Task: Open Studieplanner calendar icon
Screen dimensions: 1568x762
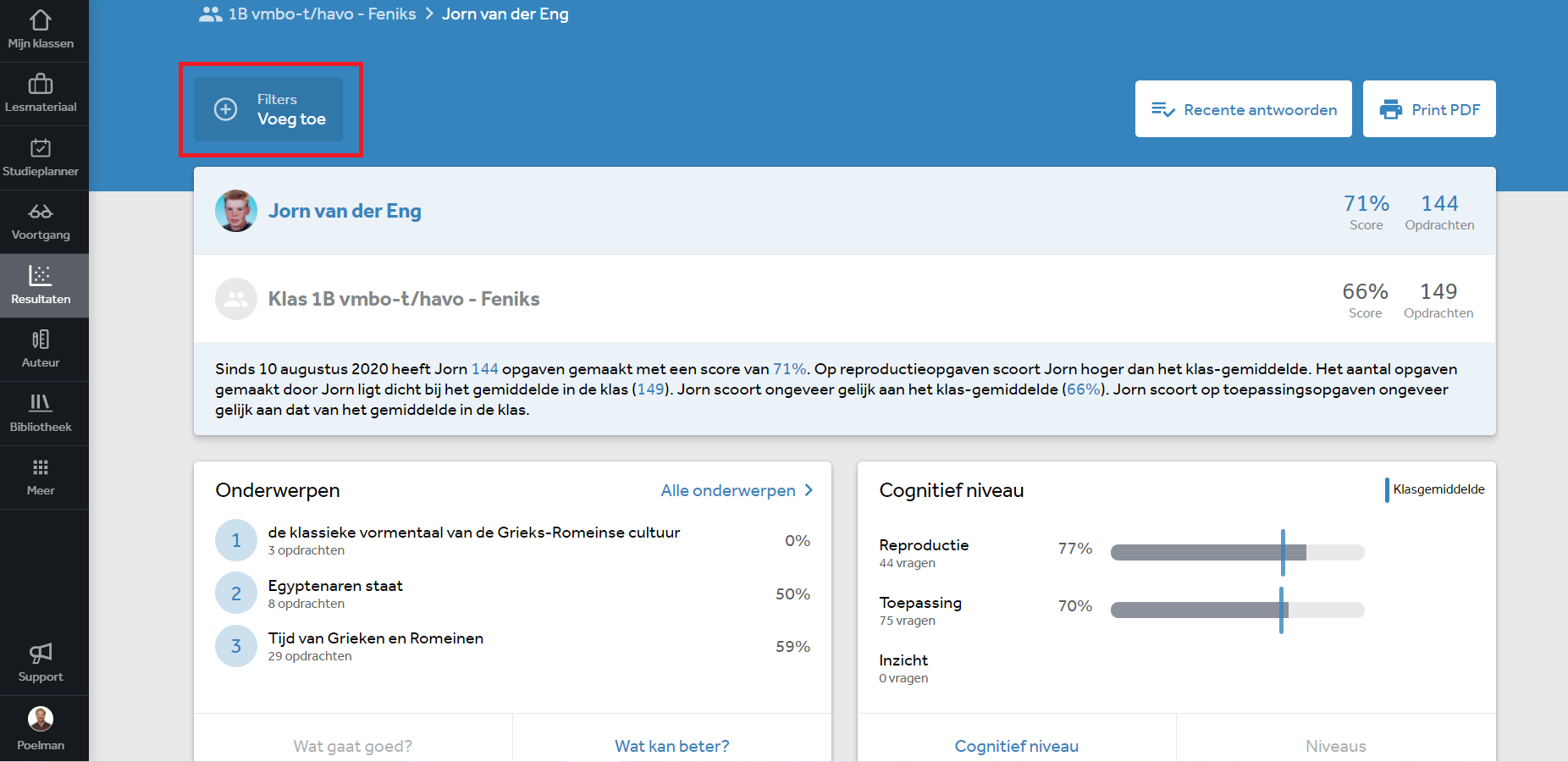Action: pyautogui.click(x=41, y=147)
